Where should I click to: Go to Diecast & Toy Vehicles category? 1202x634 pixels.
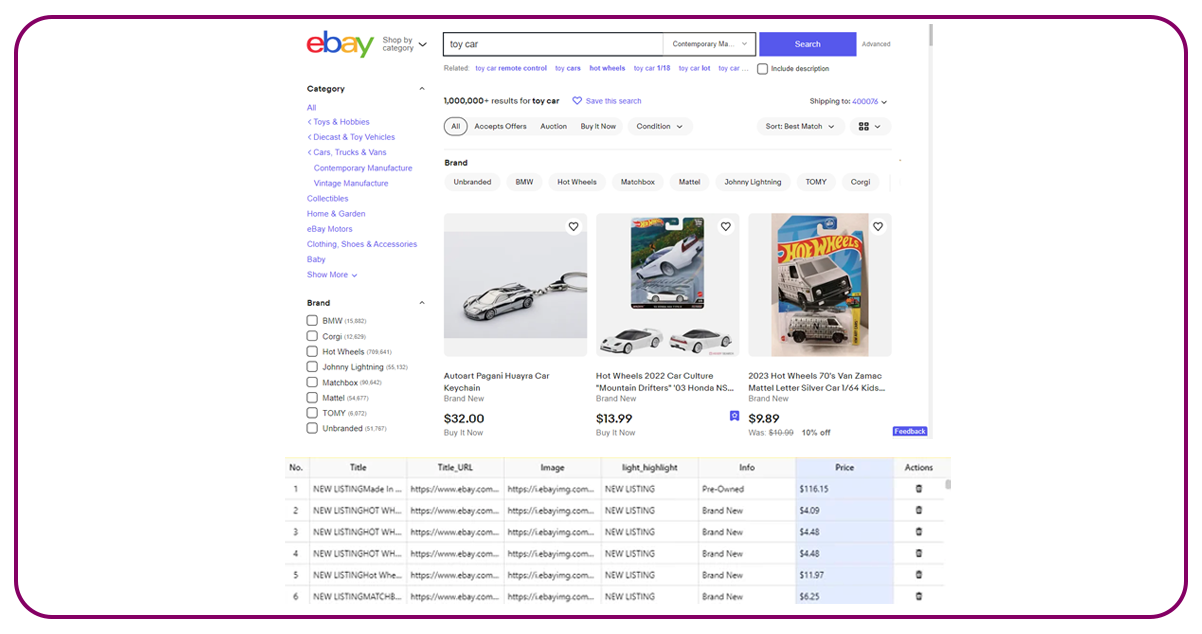(352, 137)
